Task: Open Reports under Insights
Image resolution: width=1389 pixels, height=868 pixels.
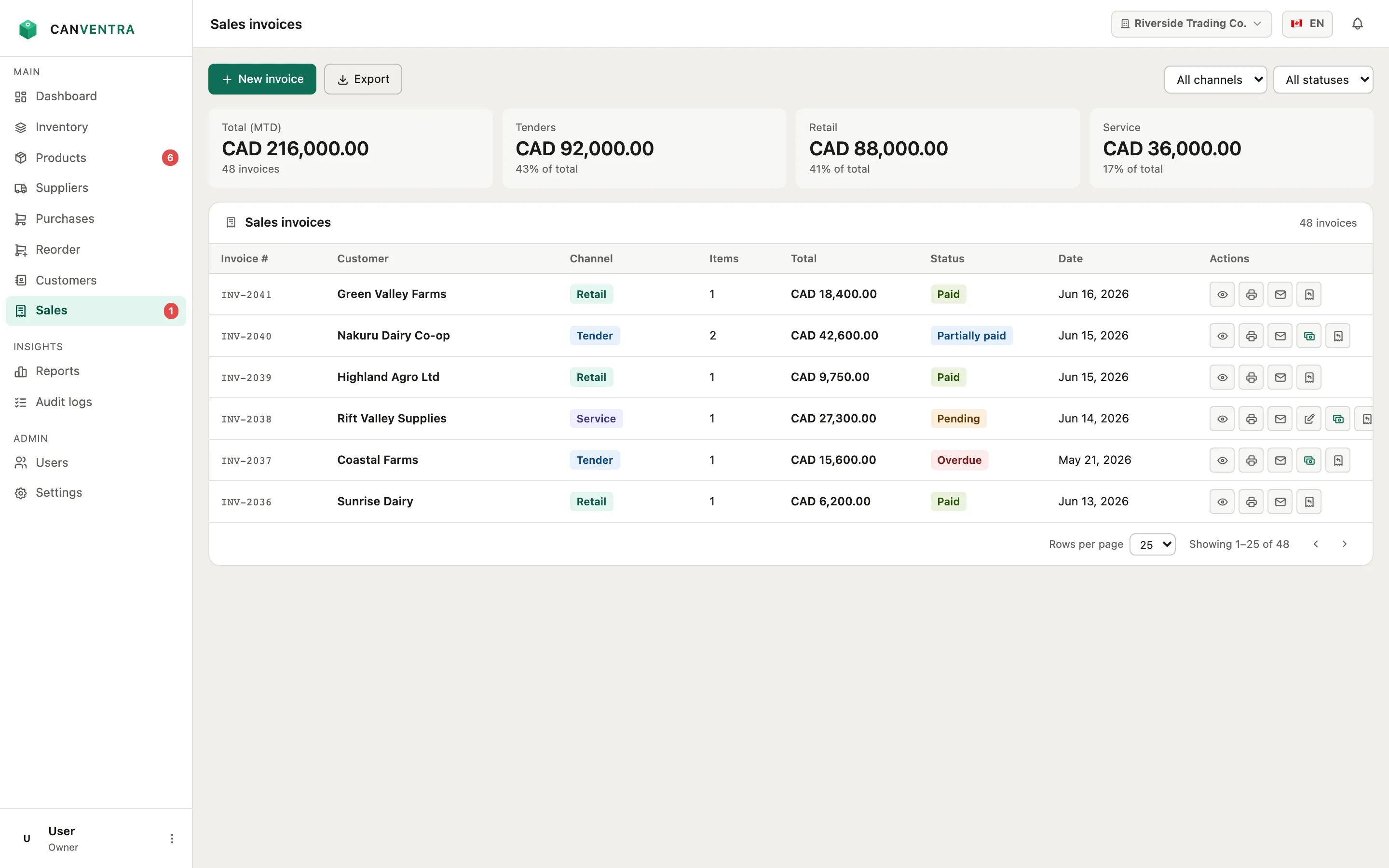Action: pos(96,371)
